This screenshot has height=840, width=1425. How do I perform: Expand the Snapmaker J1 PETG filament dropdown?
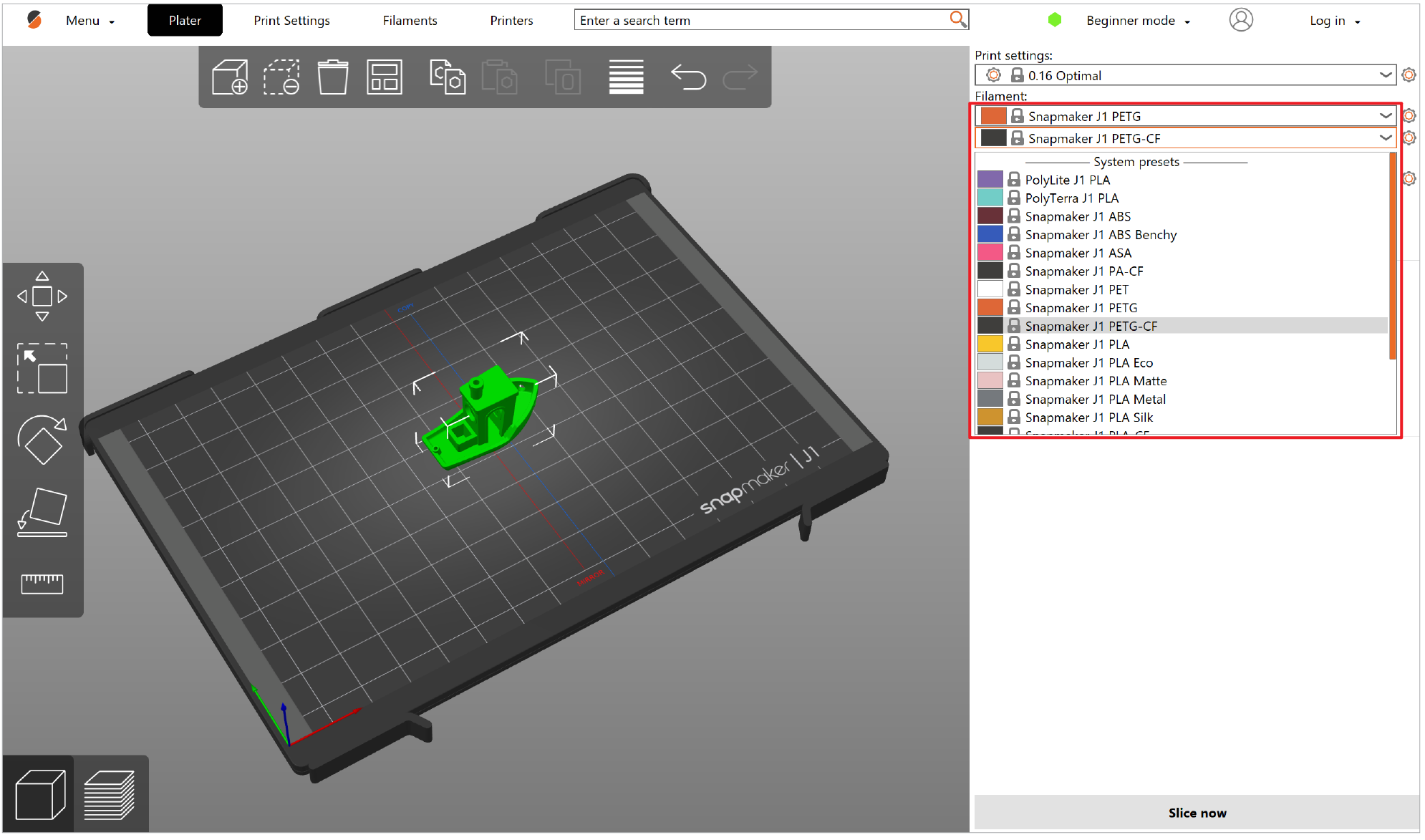(x=1386, y=115)
